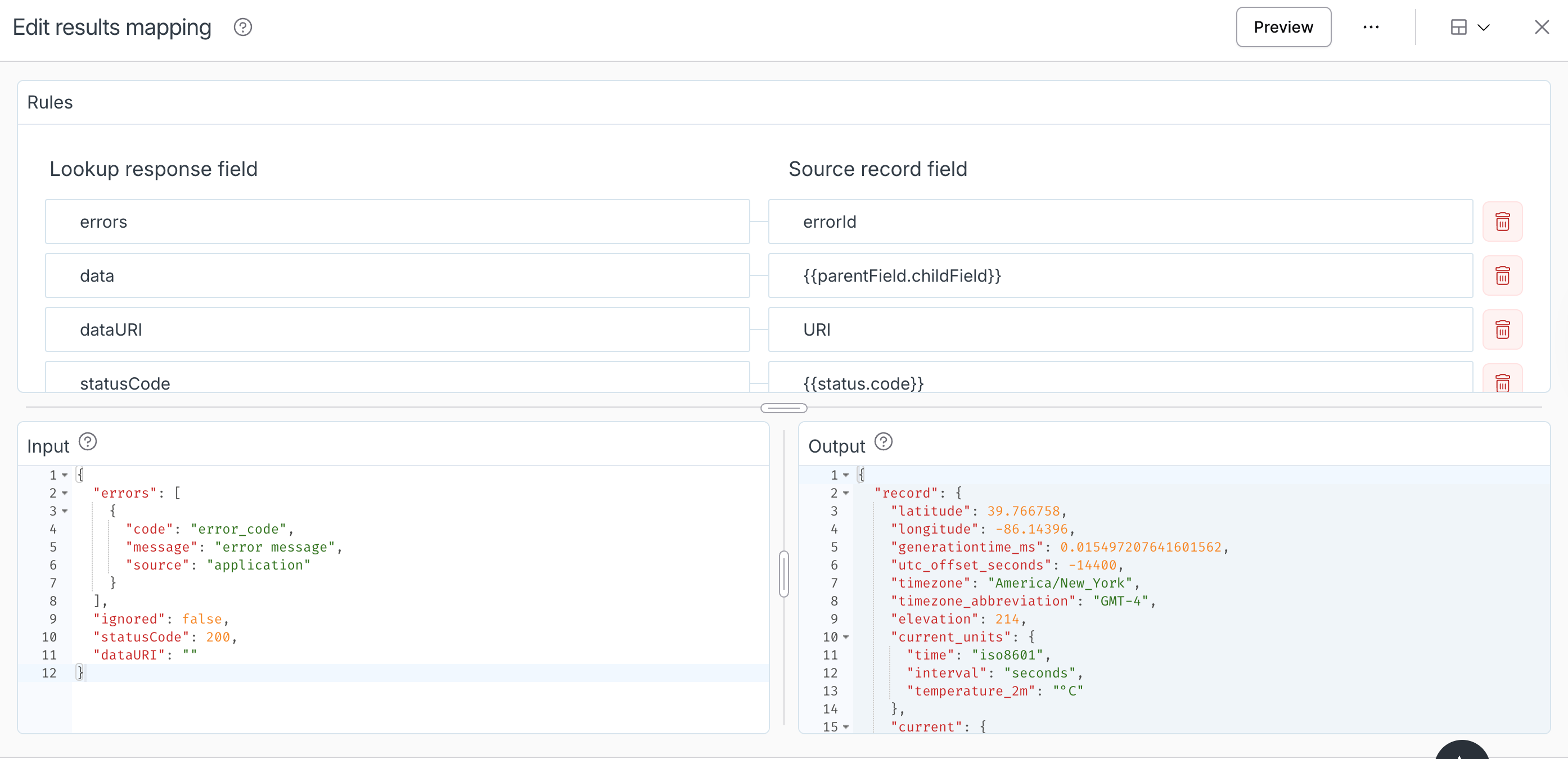The height and width of the screenshot is (759, 1568).
Task: Click the "dataURI" key in Input
Action: (128, 656)
